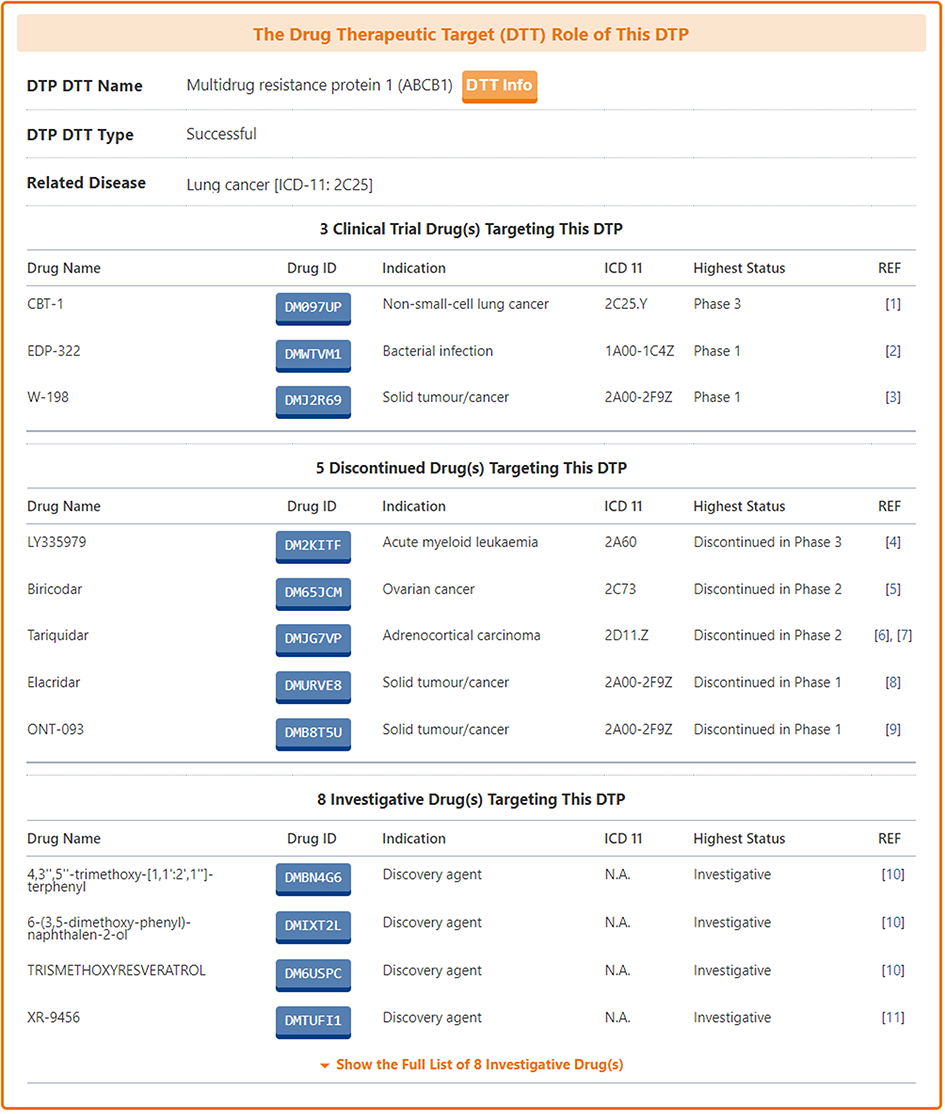Click drug ID DM097UP for CBT-1
The height and width of the screenshot is (1114, 945).
click(313, 308)
